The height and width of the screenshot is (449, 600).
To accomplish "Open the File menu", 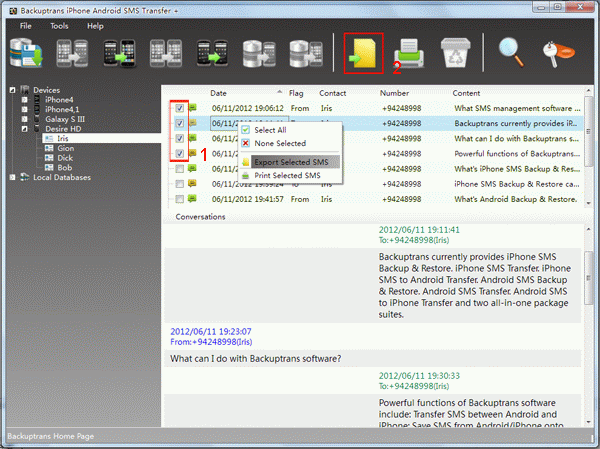I will click(x=26, y=26).
